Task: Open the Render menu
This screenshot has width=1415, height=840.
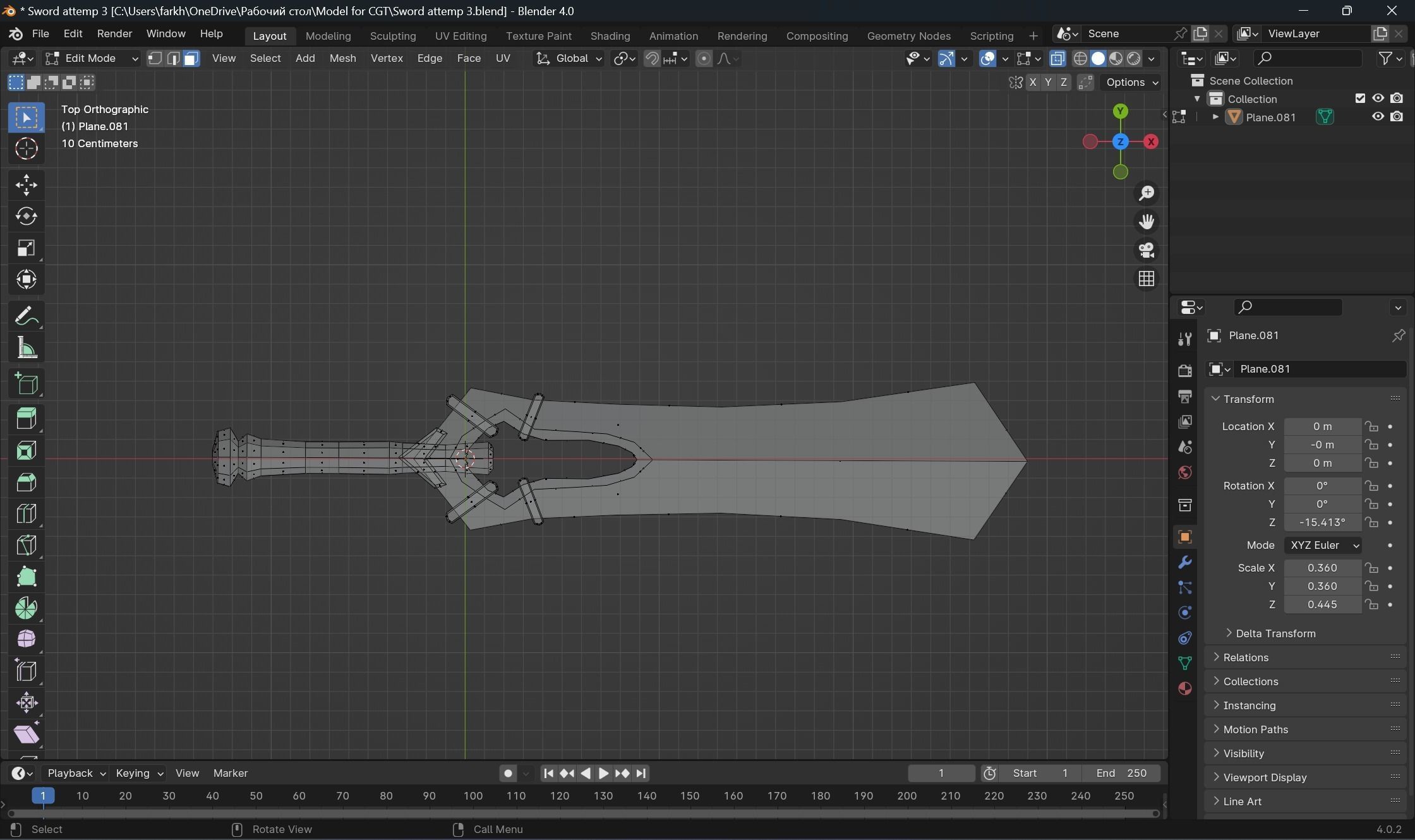Action: 114,33
